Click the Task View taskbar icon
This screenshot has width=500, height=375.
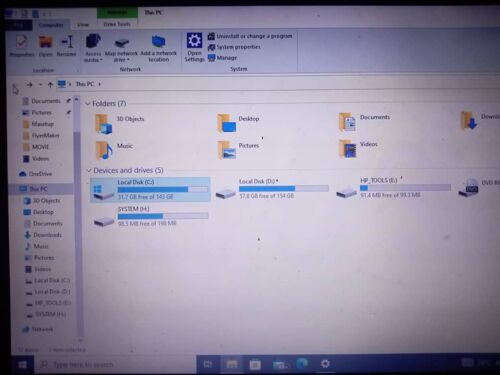(x=208, y=365)
